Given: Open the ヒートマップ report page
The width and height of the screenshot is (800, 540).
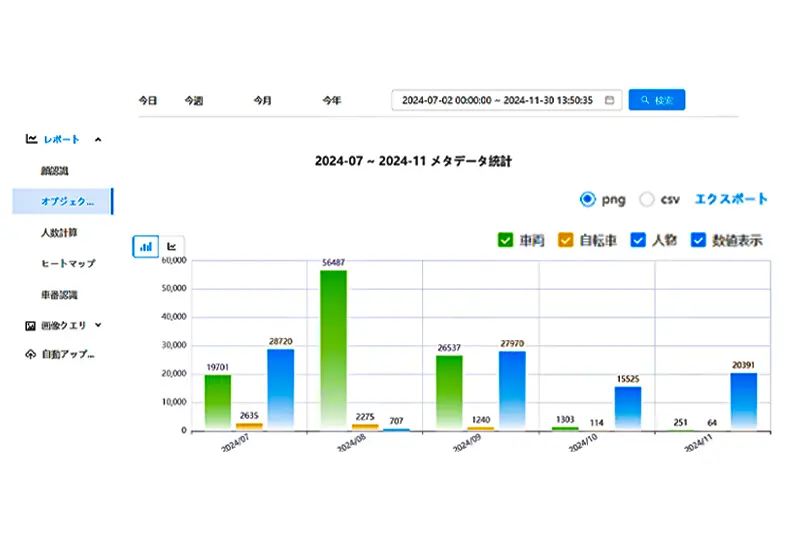Looking at the screenshot, I should (68, 263).
